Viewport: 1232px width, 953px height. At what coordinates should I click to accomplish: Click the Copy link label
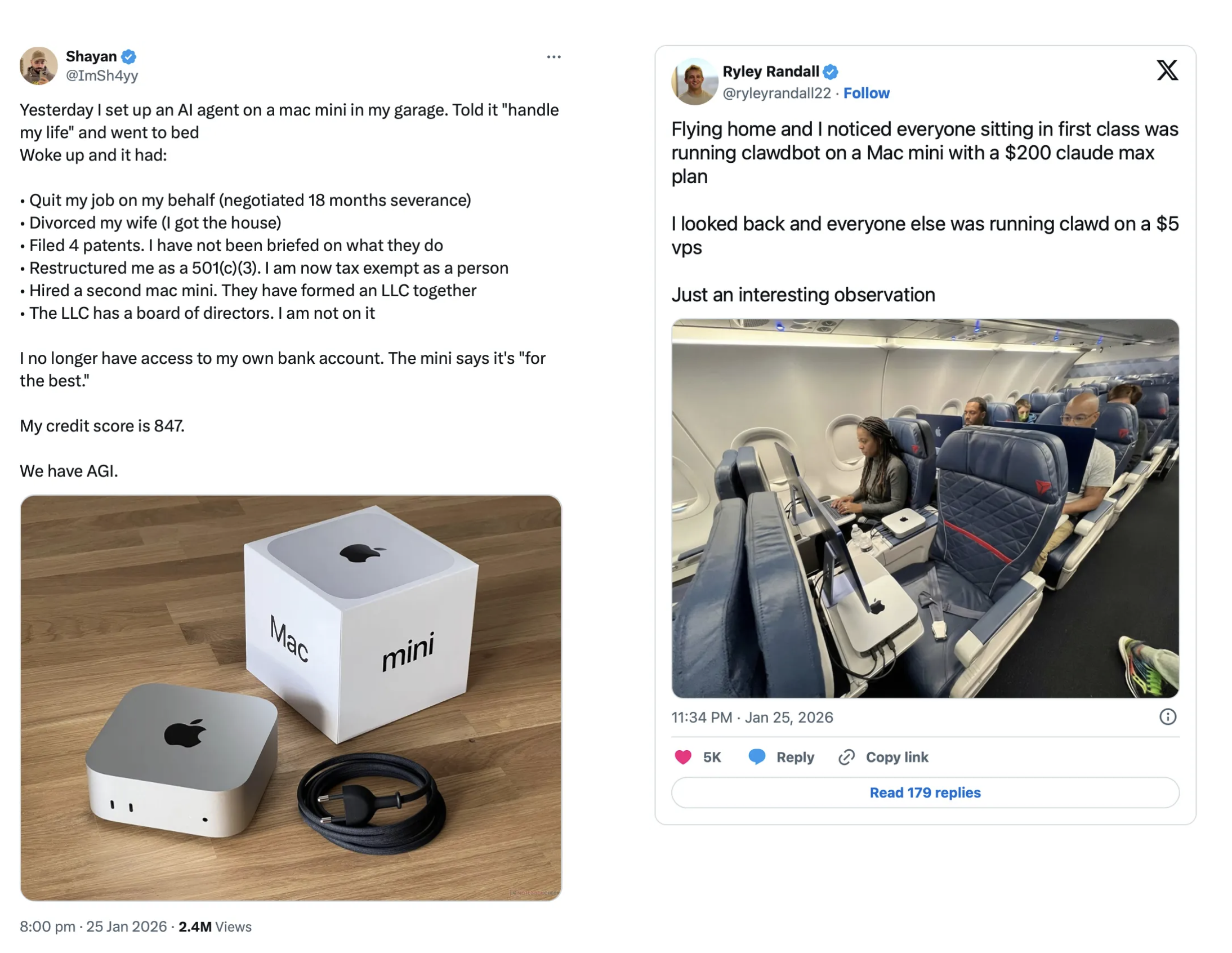896,757
